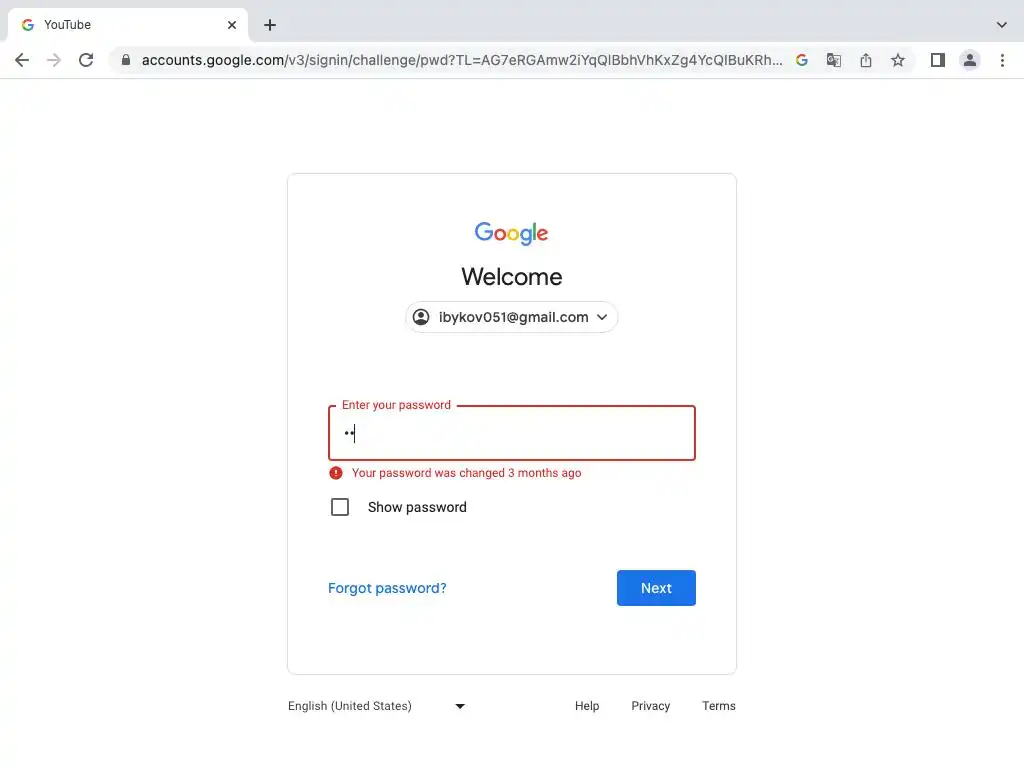Screen dimensions: 1024x768
Task: Open a new tab with plus button
Action: (270, 25)
